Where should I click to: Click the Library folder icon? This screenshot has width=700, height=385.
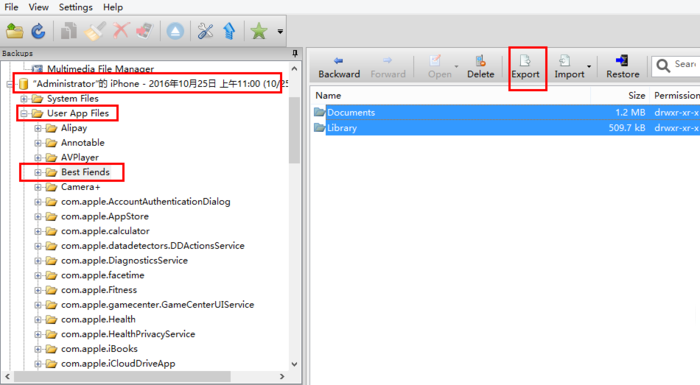[x=319, y=128]
